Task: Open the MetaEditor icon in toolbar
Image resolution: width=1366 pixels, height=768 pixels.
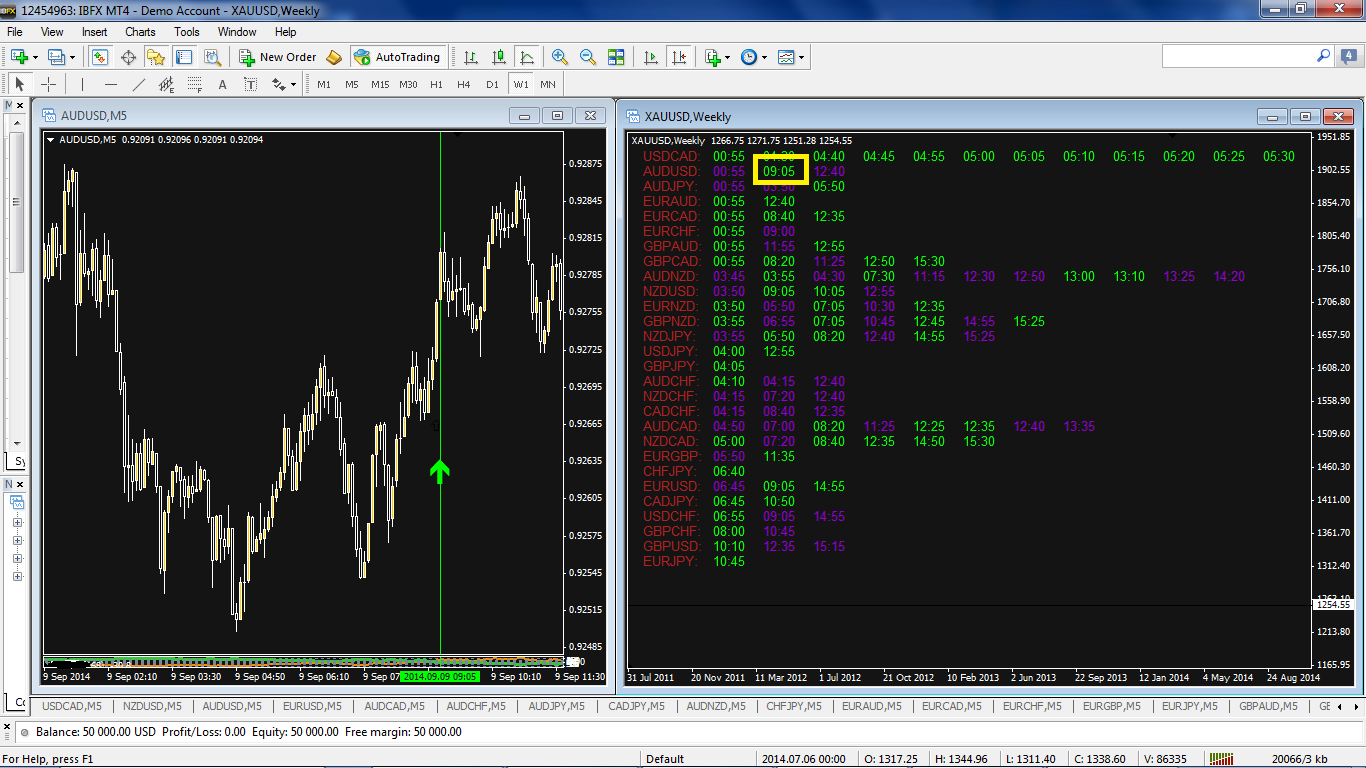Action: pos(334,57)
